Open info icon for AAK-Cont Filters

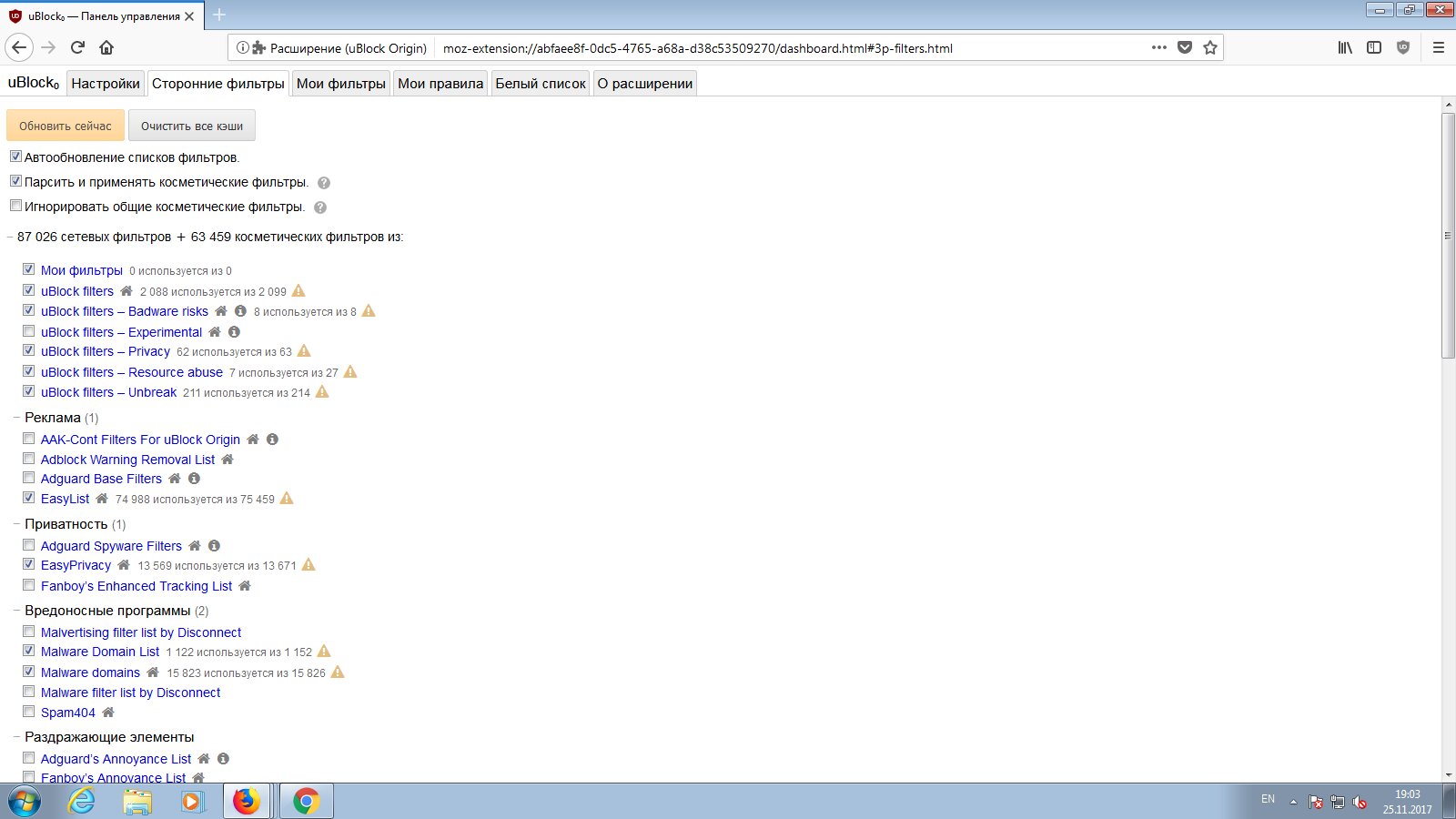272,440
